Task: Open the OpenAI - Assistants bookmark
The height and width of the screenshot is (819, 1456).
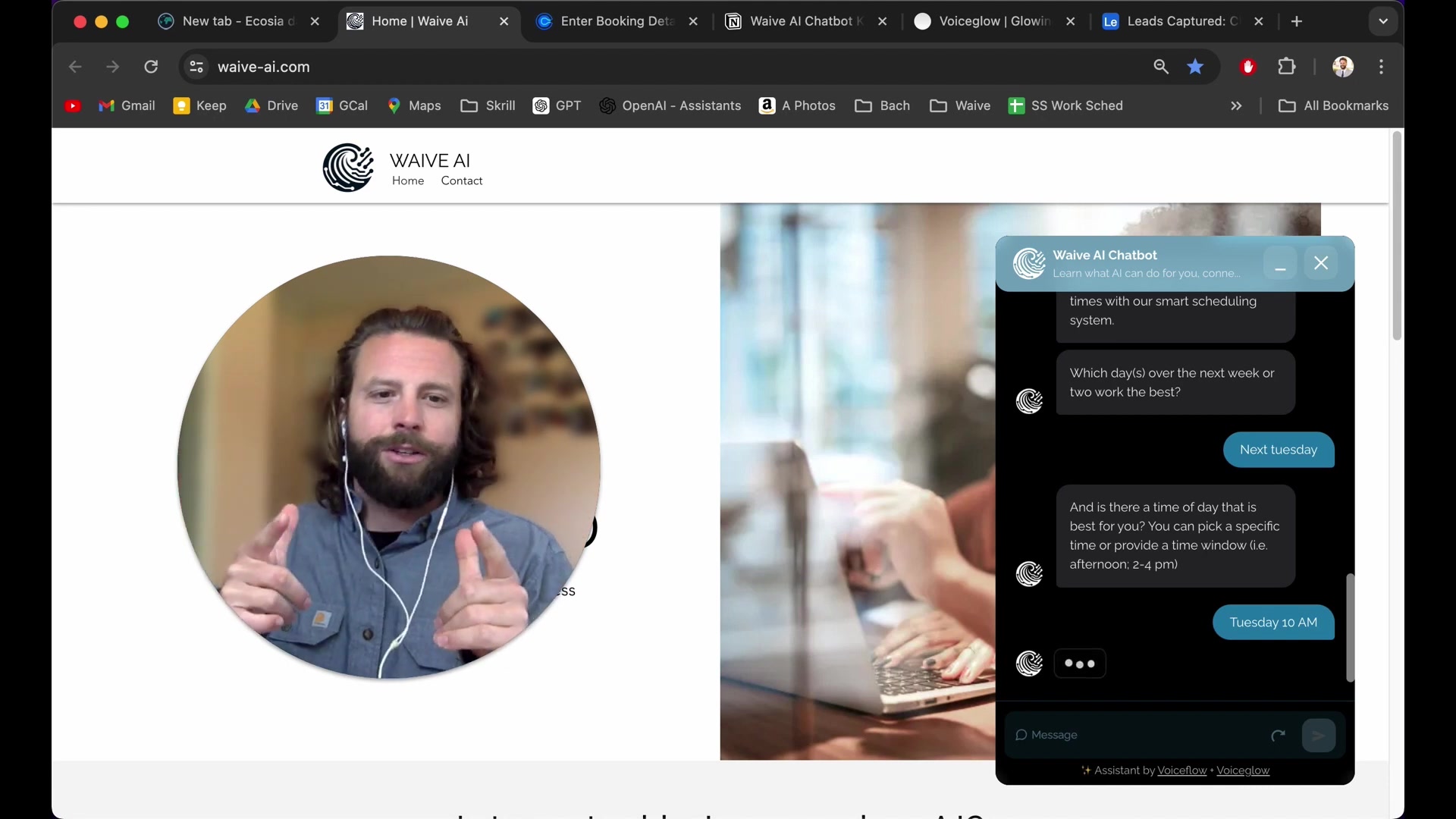Action: [x=670, y=106]
